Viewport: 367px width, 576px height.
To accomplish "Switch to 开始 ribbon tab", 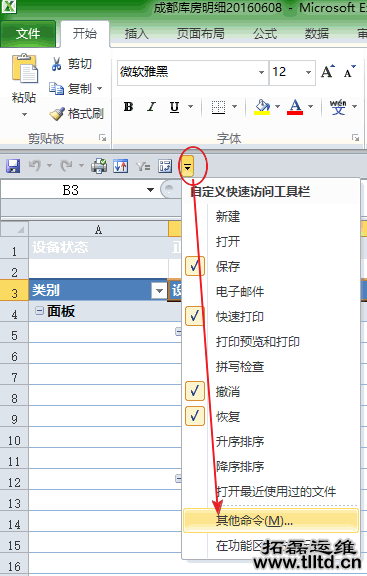I will (x=85, y=33).
